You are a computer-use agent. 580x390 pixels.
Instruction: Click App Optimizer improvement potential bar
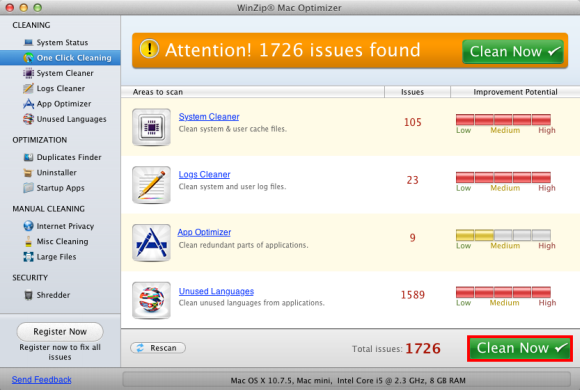pyautogui.click(x=503, y=235)
